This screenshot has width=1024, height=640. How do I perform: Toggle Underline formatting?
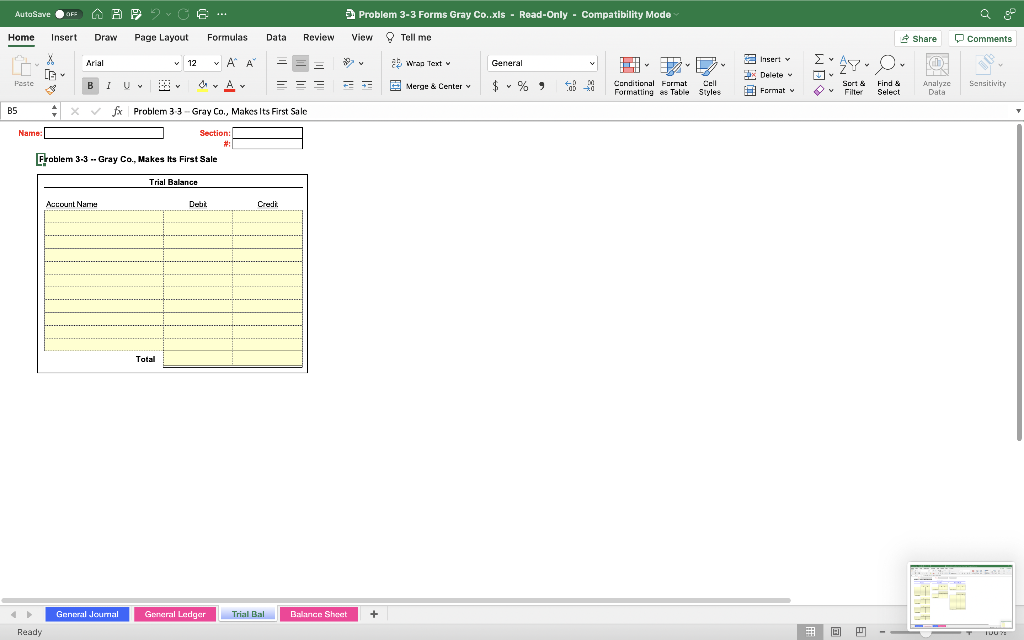tap(127, 86)
